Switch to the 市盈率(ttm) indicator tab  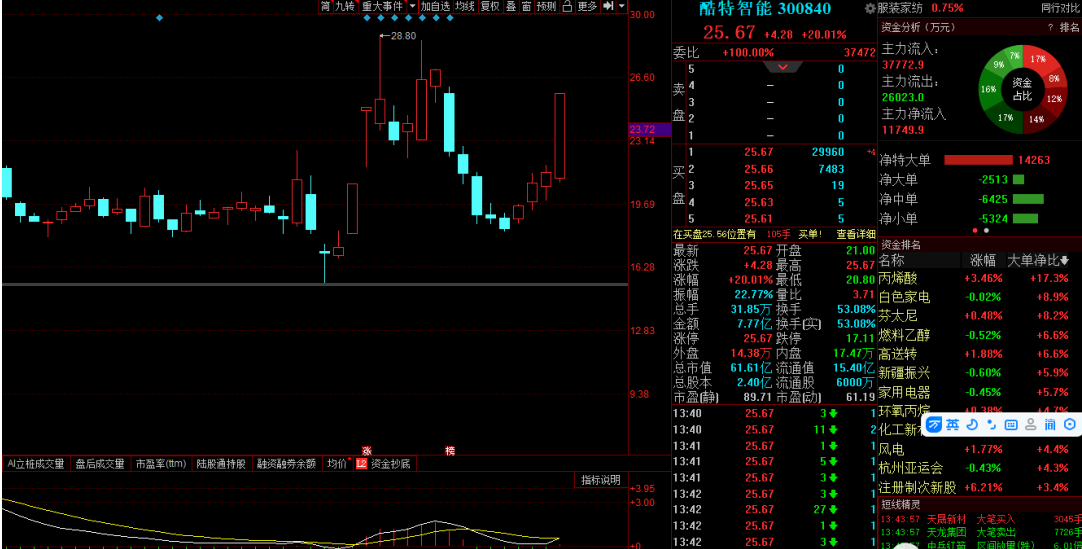(x=161, y=463)
